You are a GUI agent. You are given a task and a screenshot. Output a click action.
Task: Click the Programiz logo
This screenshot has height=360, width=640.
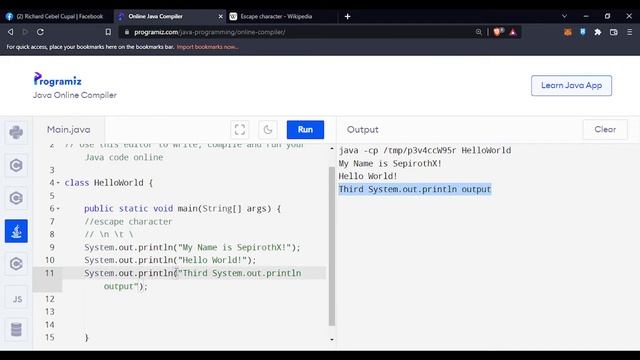click(57, 79)
